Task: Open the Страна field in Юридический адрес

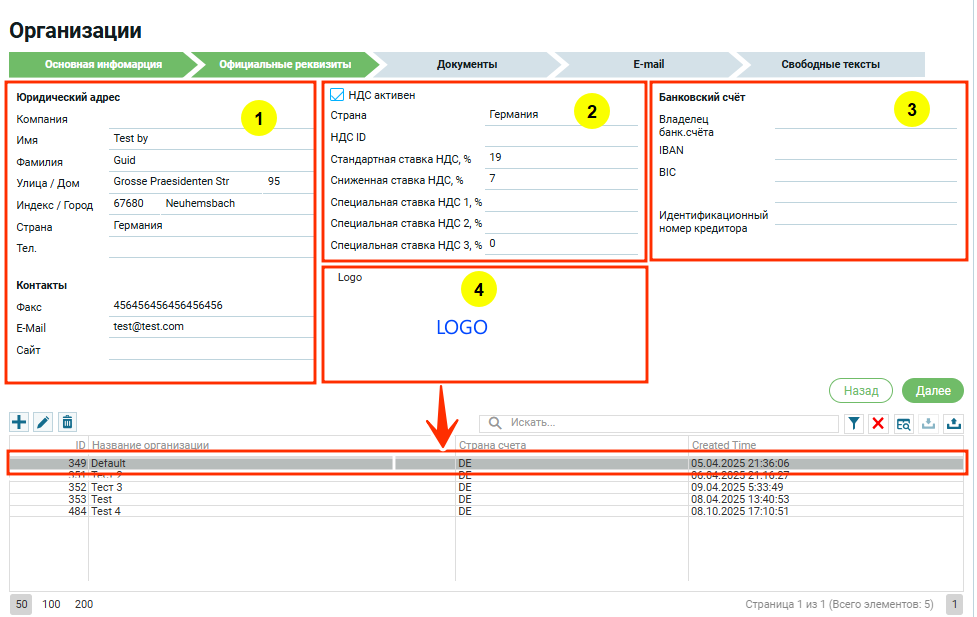Action: tap(210, 226)
